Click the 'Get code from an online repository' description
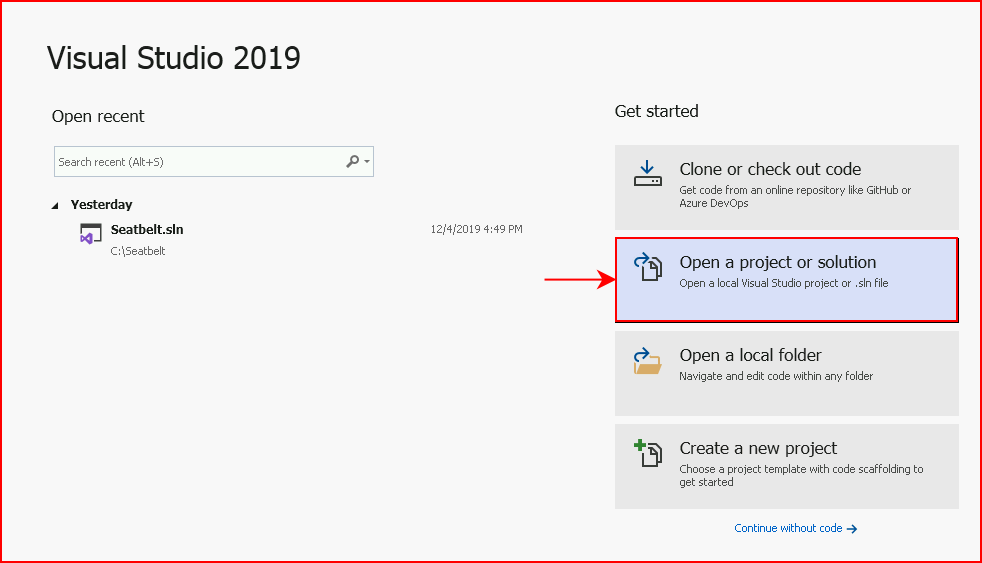The image size is (982, 563). coord(795,197)
